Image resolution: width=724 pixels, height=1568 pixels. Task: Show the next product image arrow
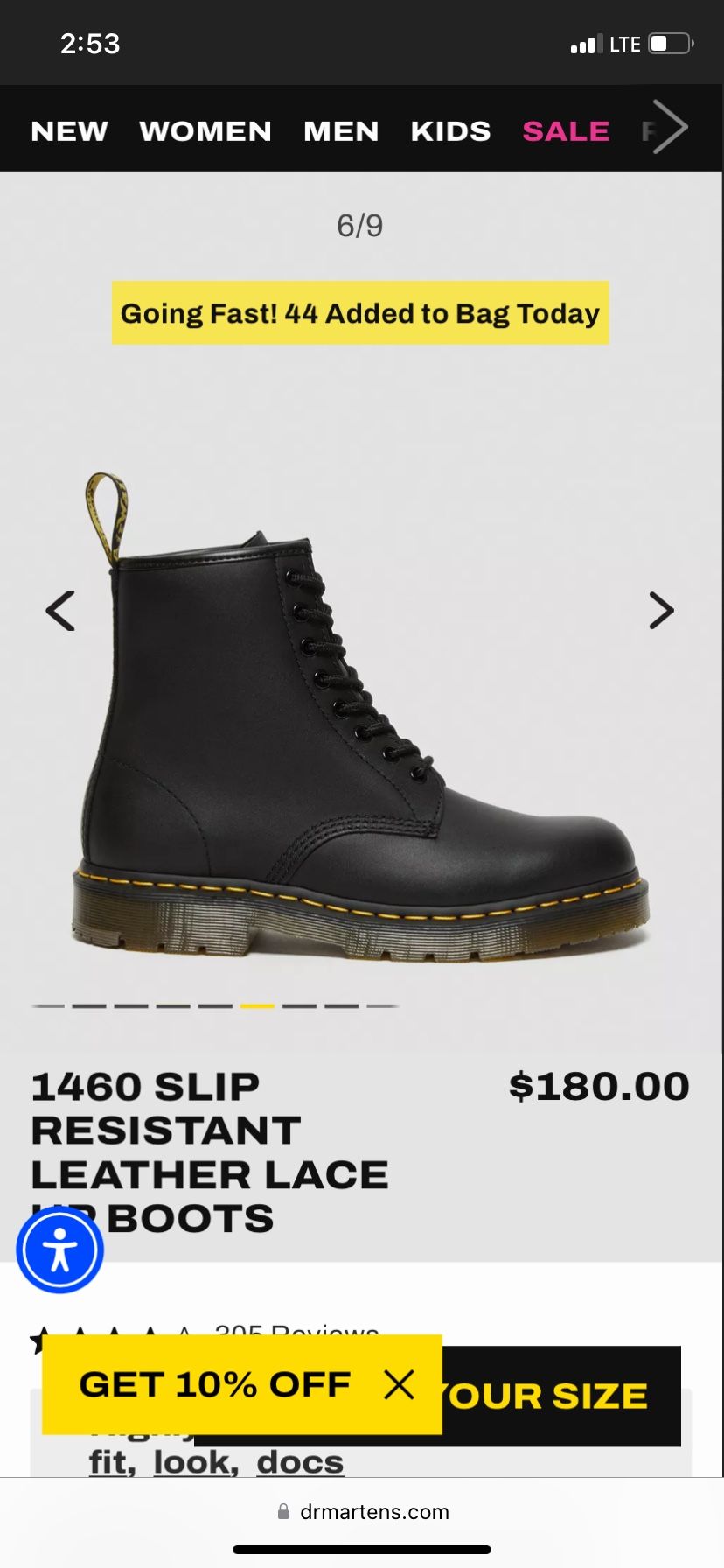661,611
